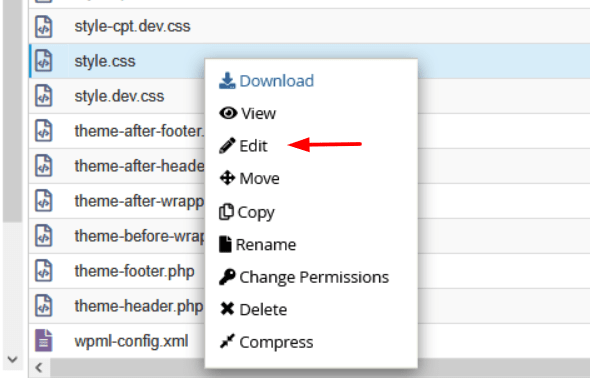Viewport: 590px width, 378px height.
Task: Select the style.dev.css file row
Action: pyautogui.click(x=117, y=96)
